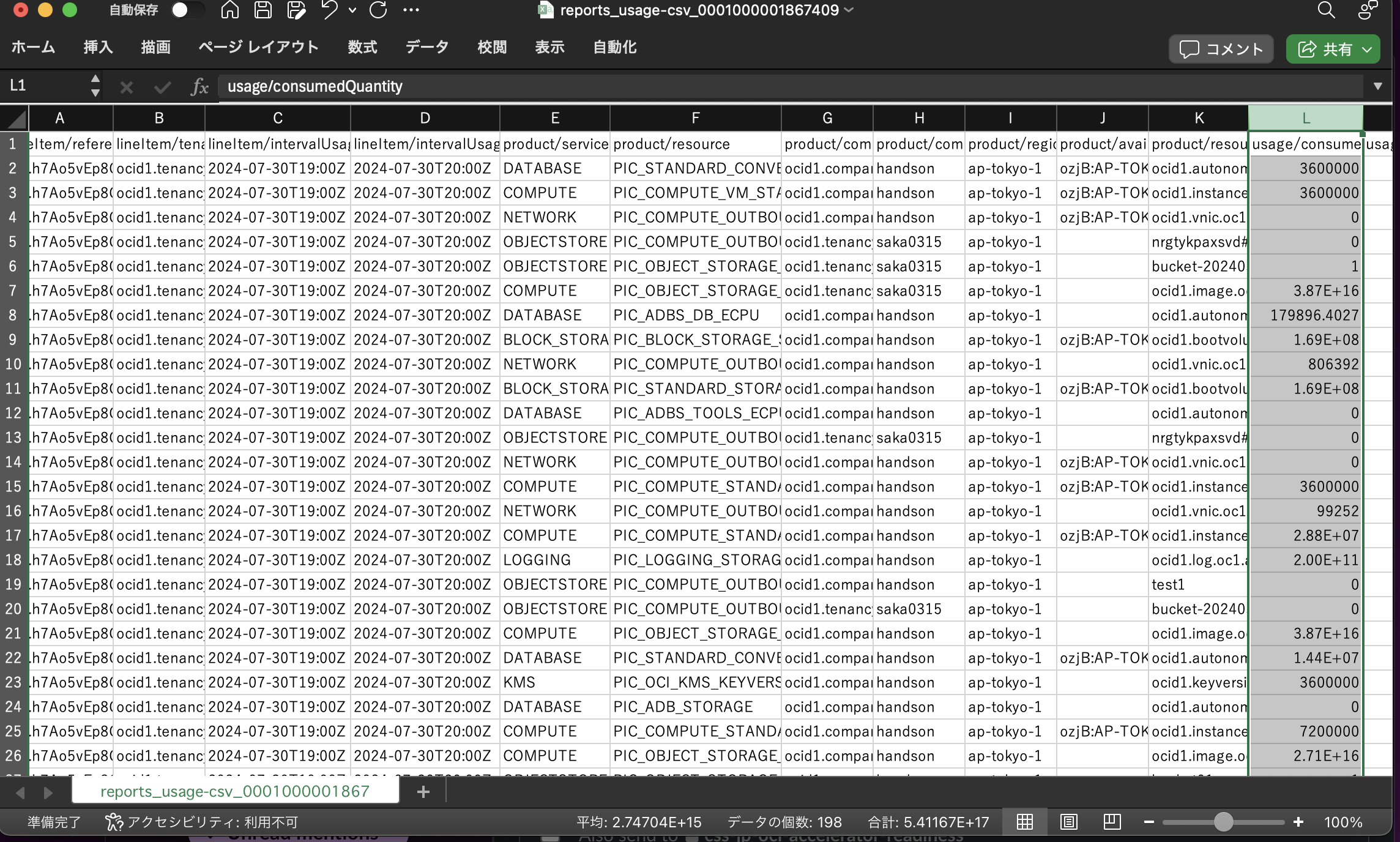Click the zoom slider handle
This screenshot has width=1400, height=842.
coord(1223,822)
